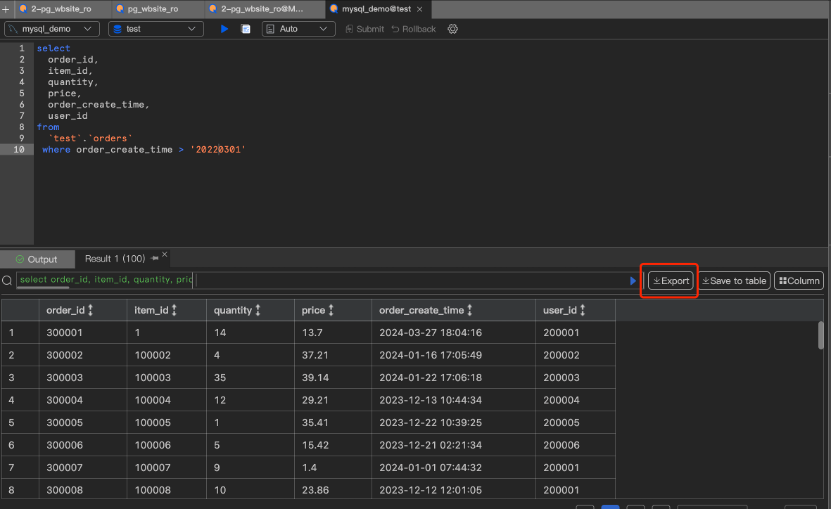Click the icon right of the run button
Image resolution: width=832 pixels, height=510 pixels.
[x=245, y=29]
